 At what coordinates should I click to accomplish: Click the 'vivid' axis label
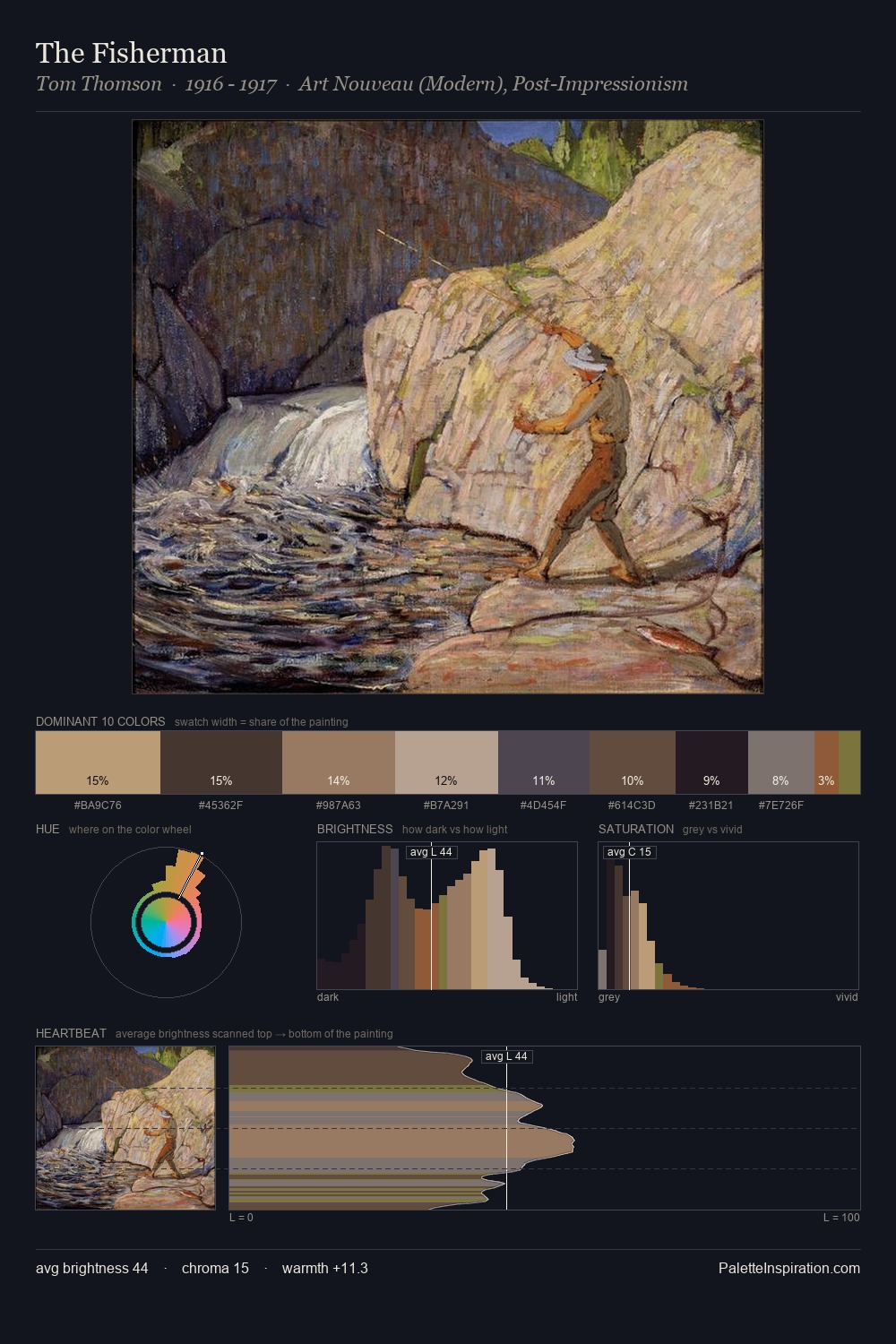coord(847,997)
